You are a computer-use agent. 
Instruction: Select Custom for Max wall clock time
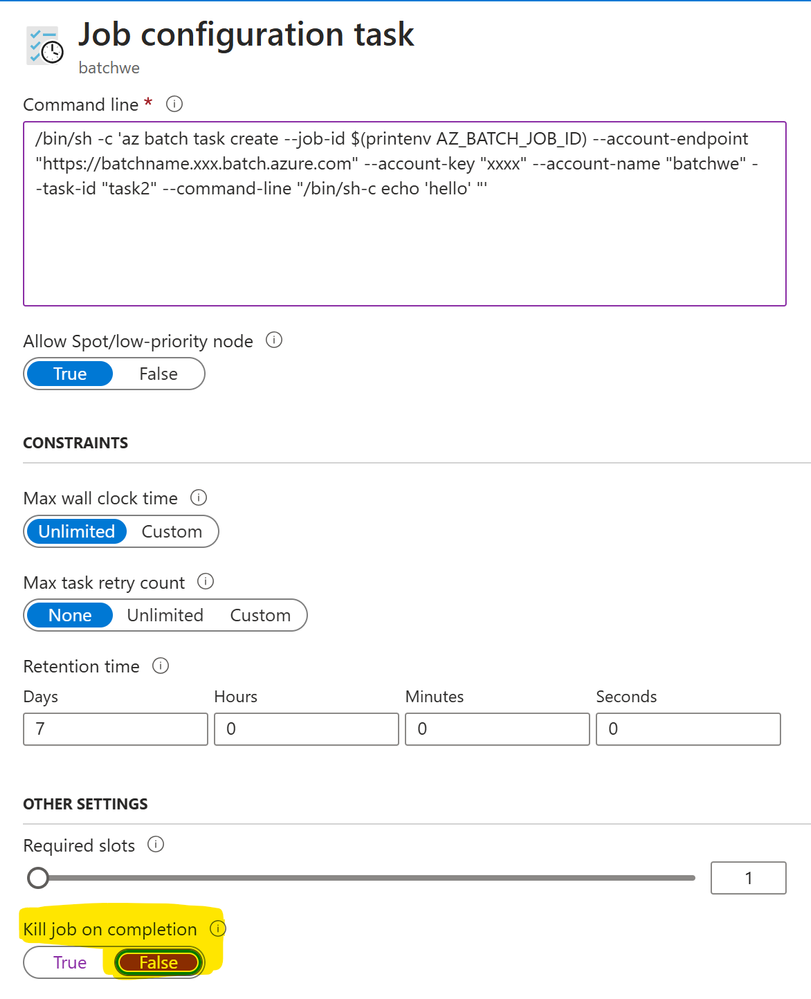171,532
